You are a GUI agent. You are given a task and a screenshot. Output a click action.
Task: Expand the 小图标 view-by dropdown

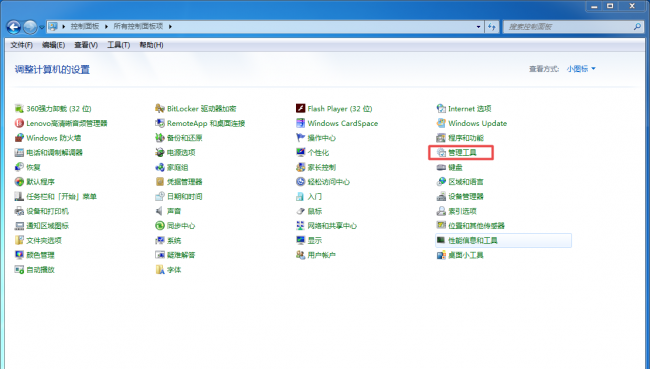click(x=581, y=69)
